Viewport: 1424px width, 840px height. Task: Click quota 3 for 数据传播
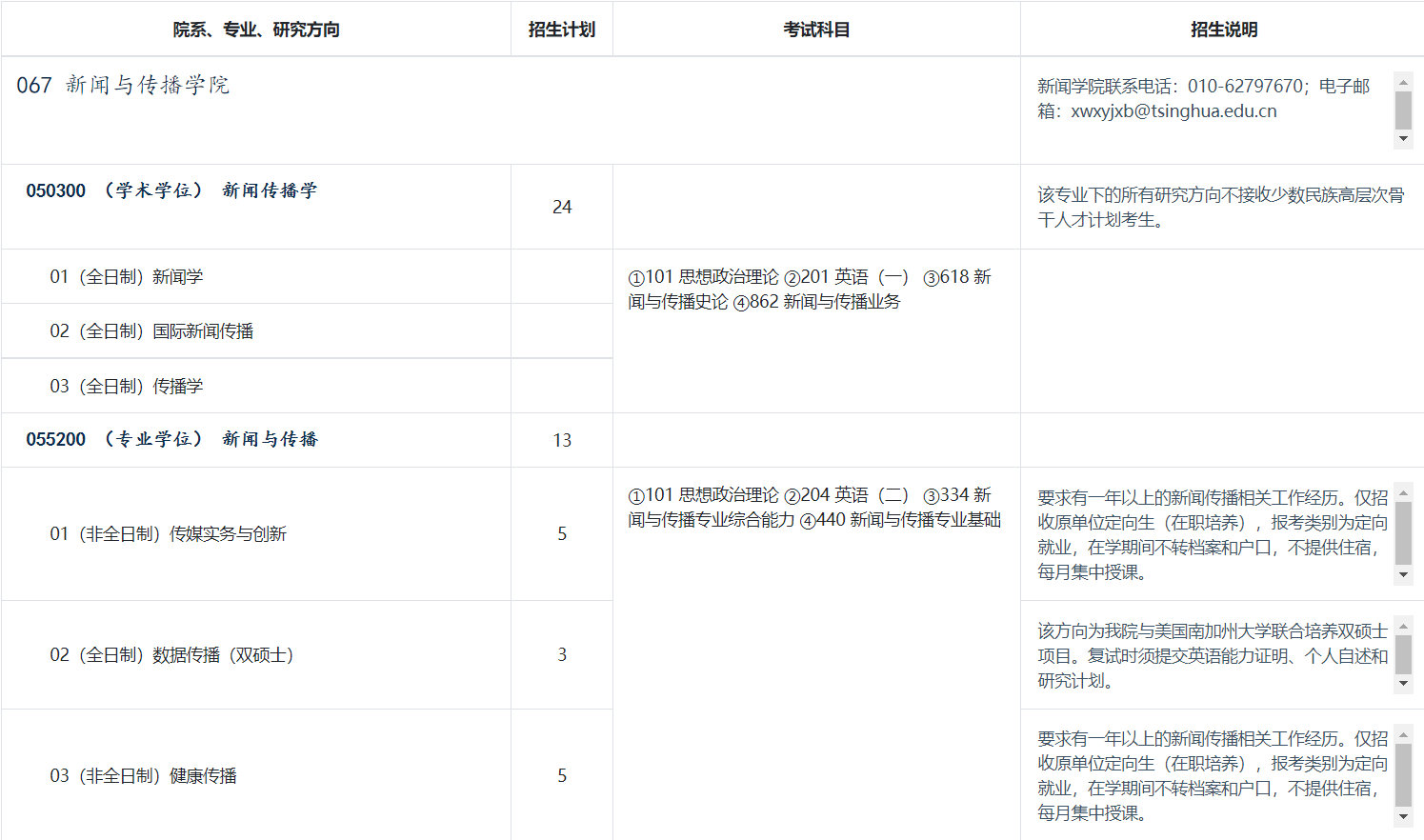click(562, 654)
